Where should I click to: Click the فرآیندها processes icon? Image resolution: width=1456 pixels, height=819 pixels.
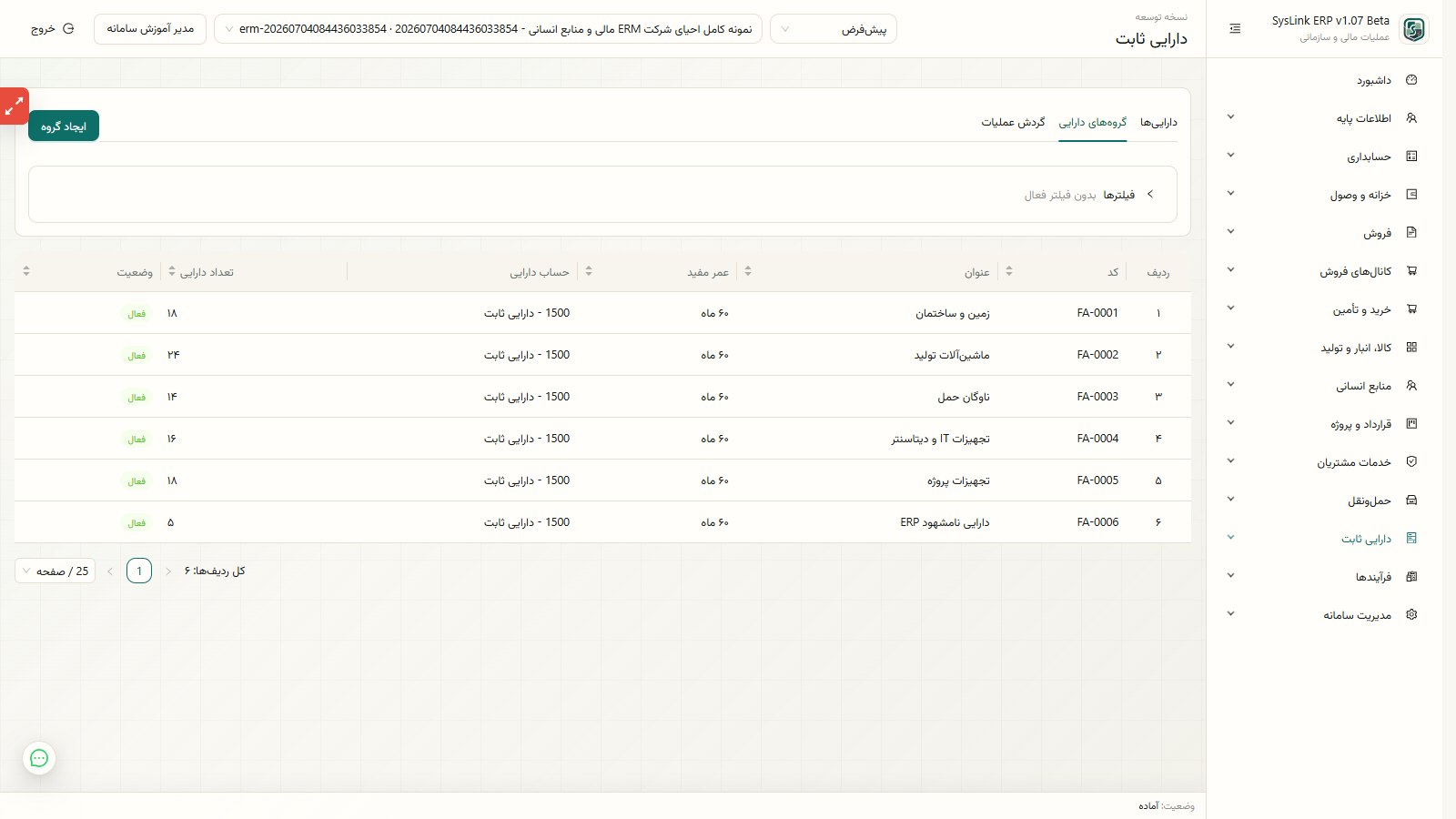click(x=1411, y=577)
